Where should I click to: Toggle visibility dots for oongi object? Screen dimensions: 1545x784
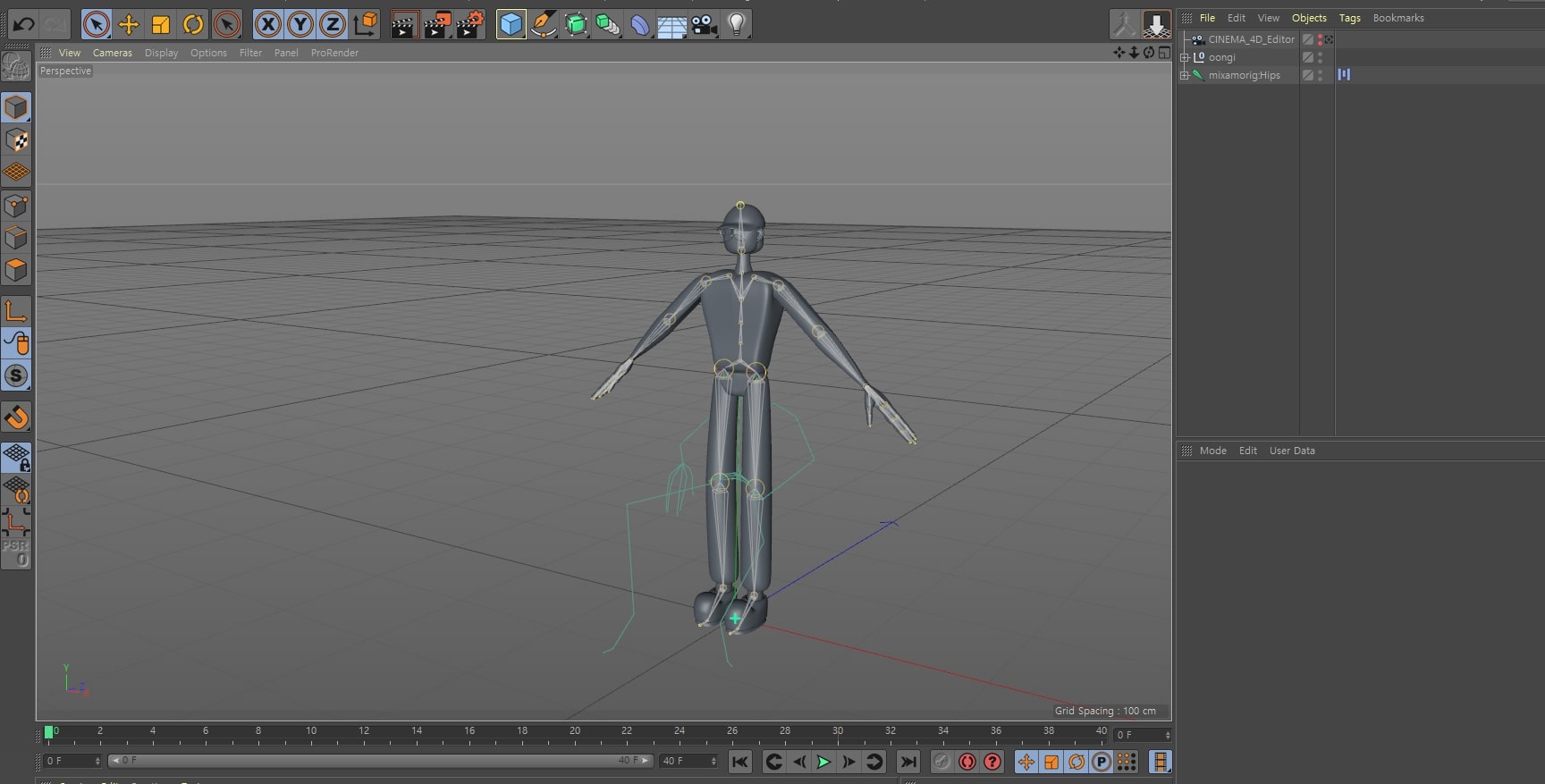click(x=1321, y=57)
